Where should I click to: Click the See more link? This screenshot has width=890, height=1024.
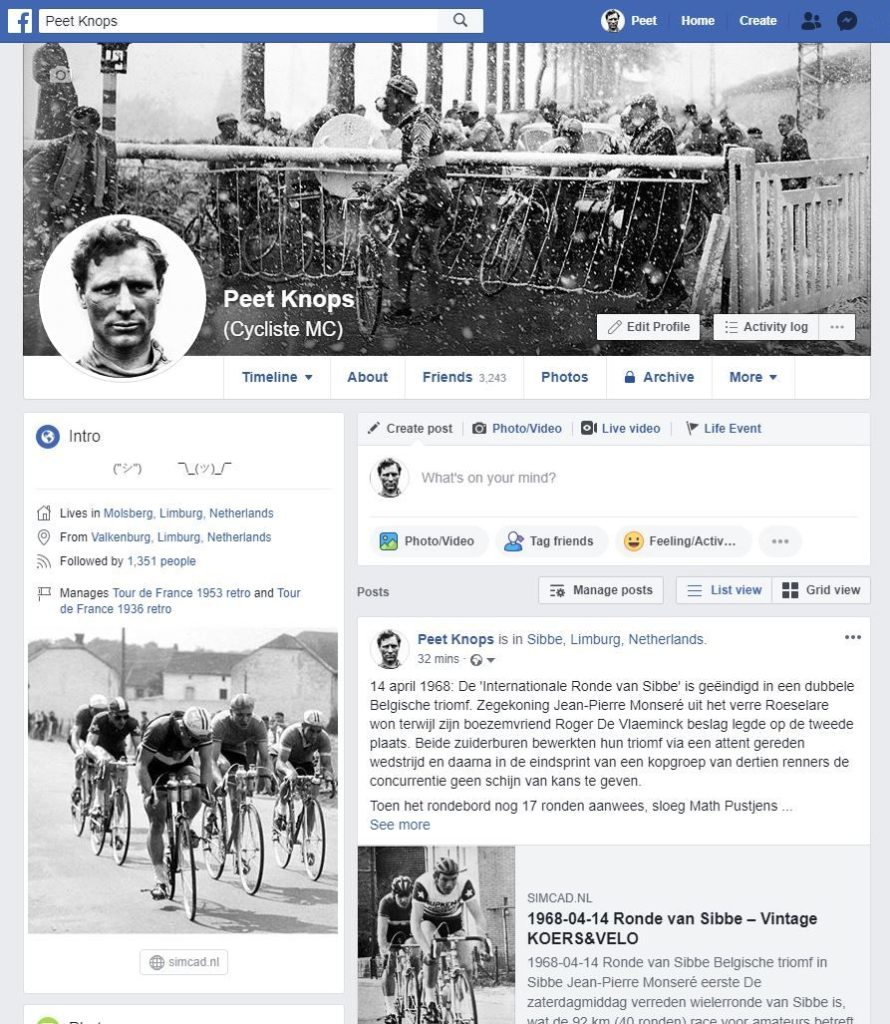point(400,825)
